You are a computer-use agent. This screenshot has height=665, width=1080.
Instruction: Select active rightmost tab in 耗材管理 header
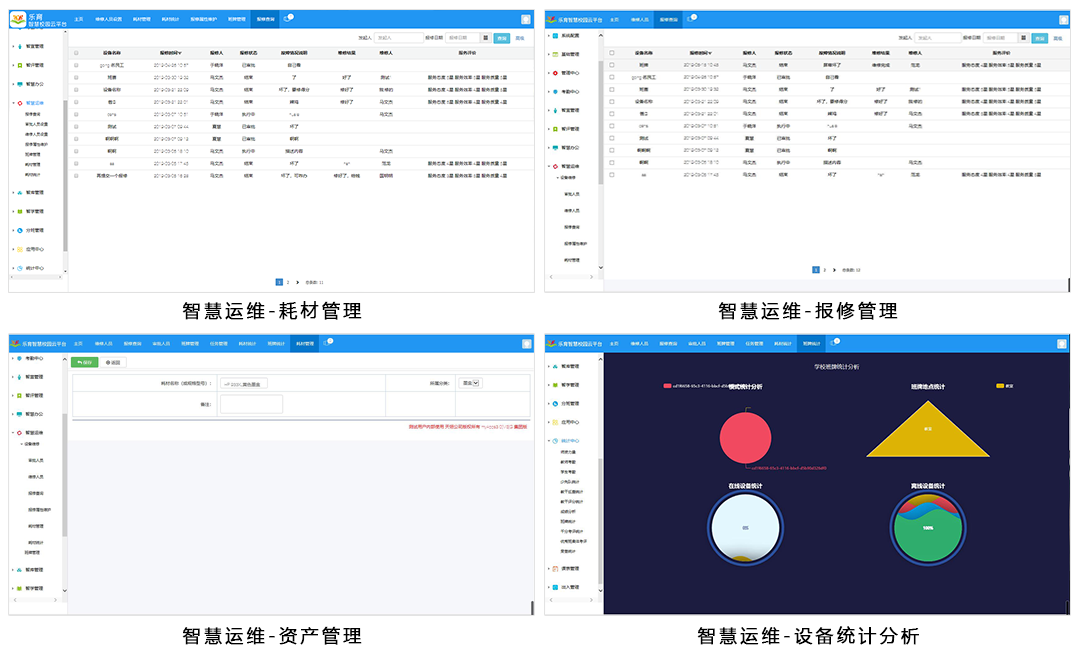point(266,19)
